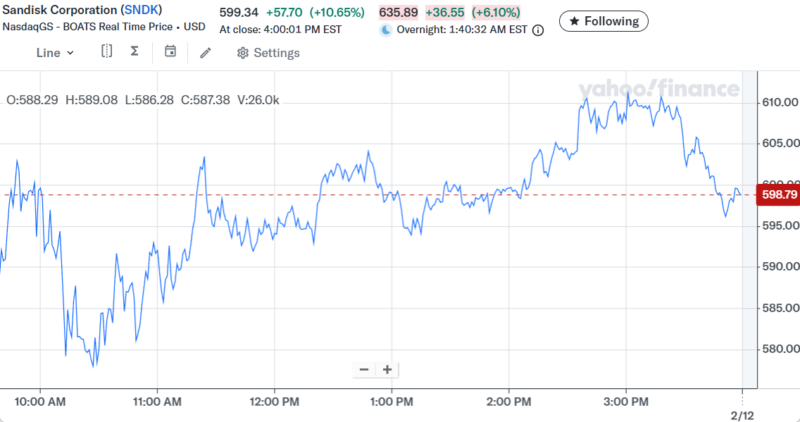The image size is (800, 422).
Task: Zoom in with the plus button
Action: point(387,369)
